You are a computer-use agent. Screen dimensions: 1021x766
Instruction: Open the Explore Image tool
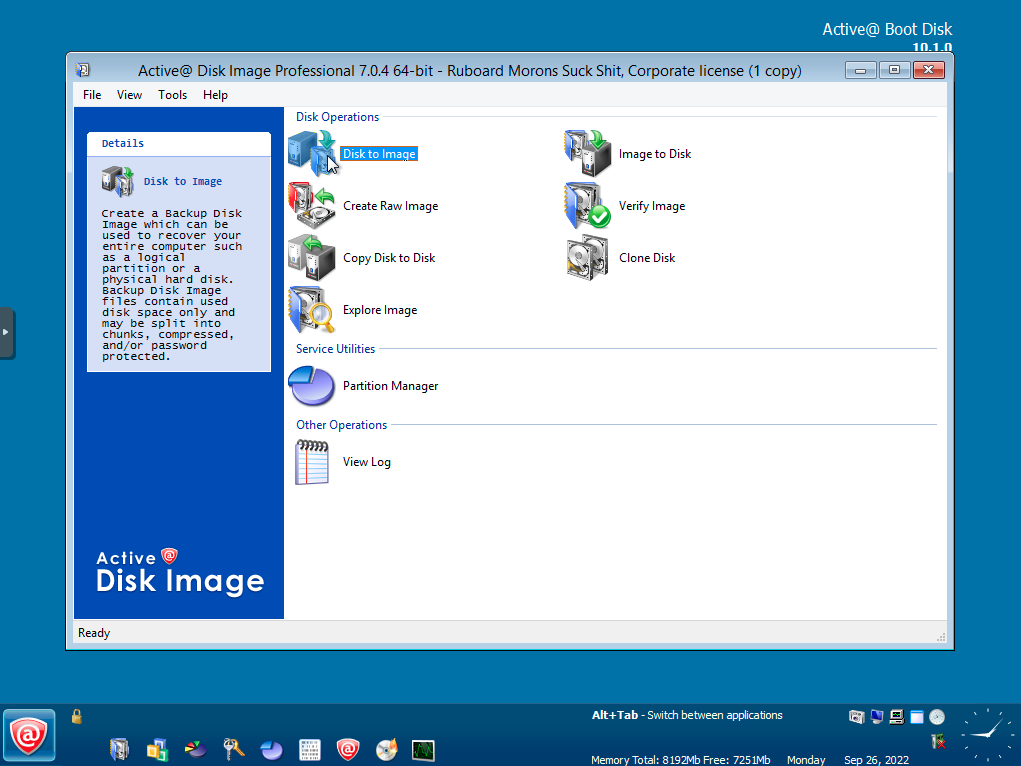tap(380, 309)
